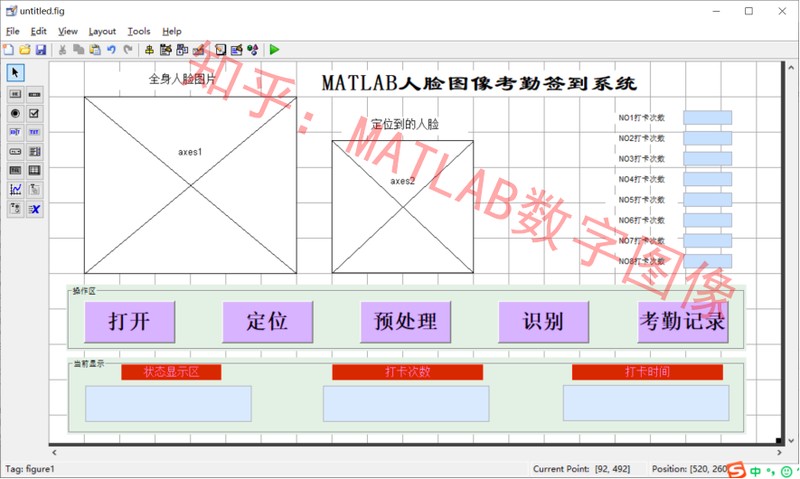
Task: Pick the Edit Text component tool
Action: point(15,132)
